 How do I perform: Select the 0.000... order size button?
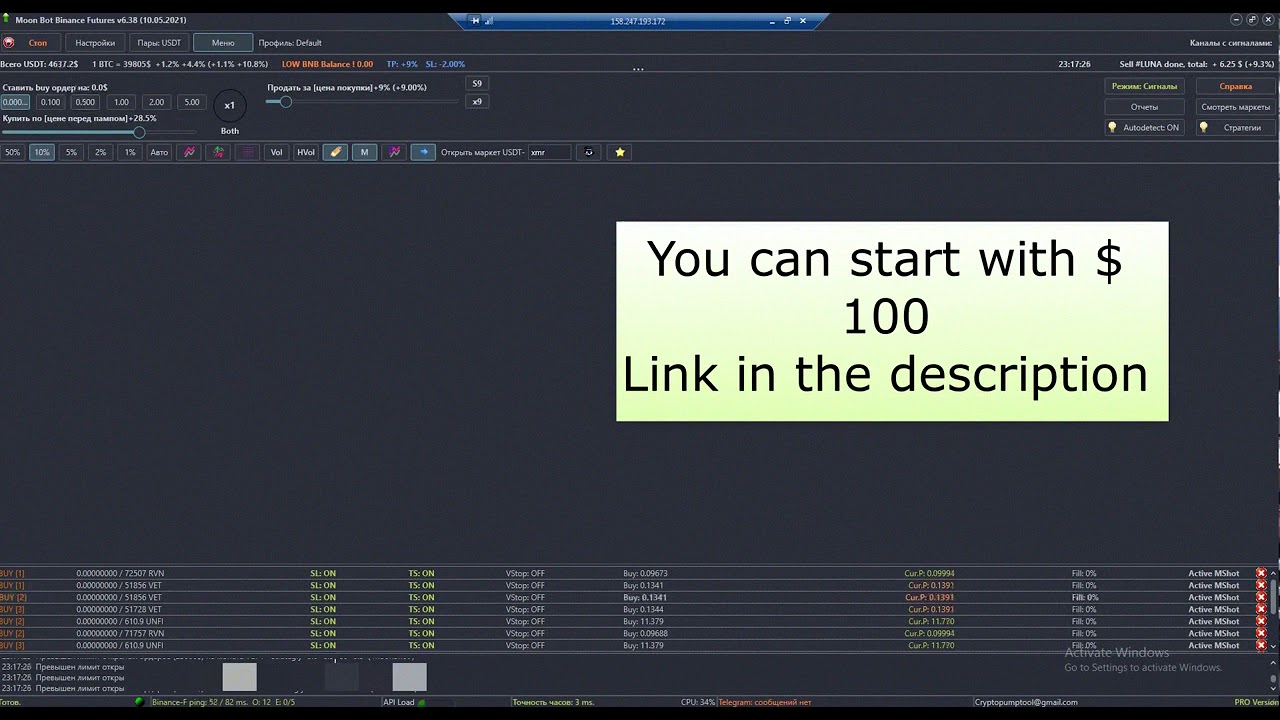pyautogui.click(x=15, y=102)
